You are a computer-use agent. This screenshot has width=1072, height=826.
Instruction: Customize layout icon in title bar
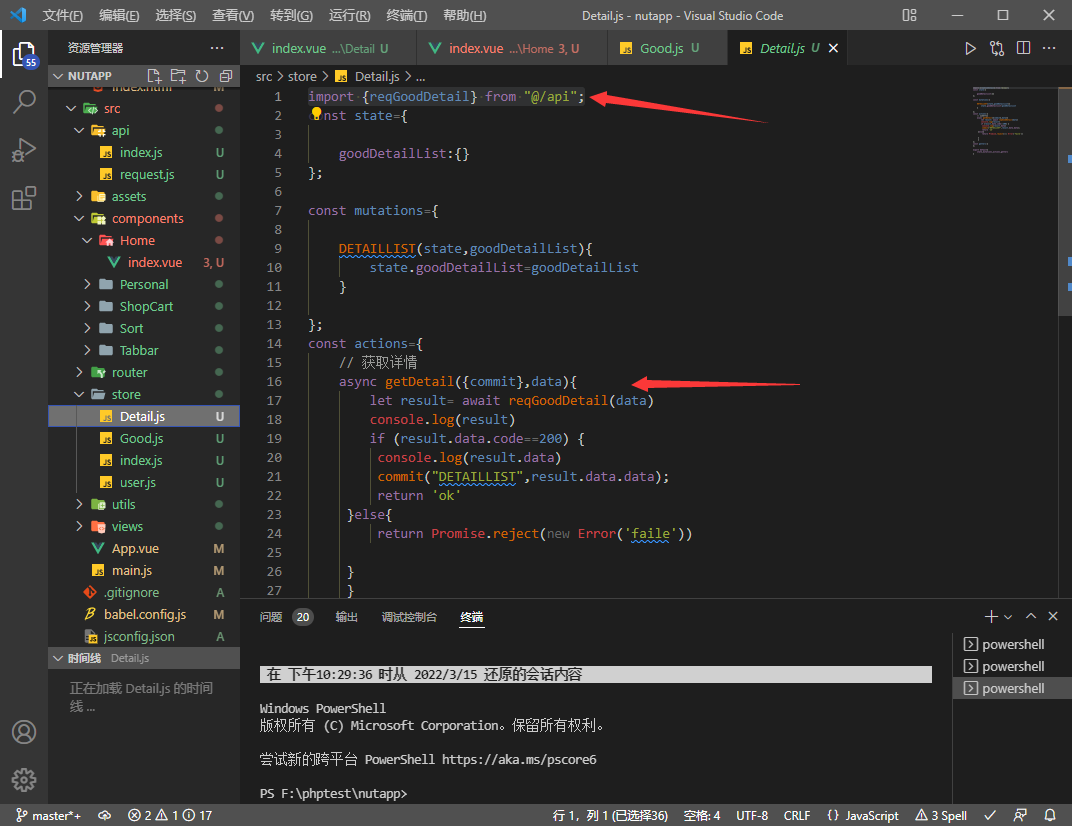pyautogui.click(x=909, y=15)
